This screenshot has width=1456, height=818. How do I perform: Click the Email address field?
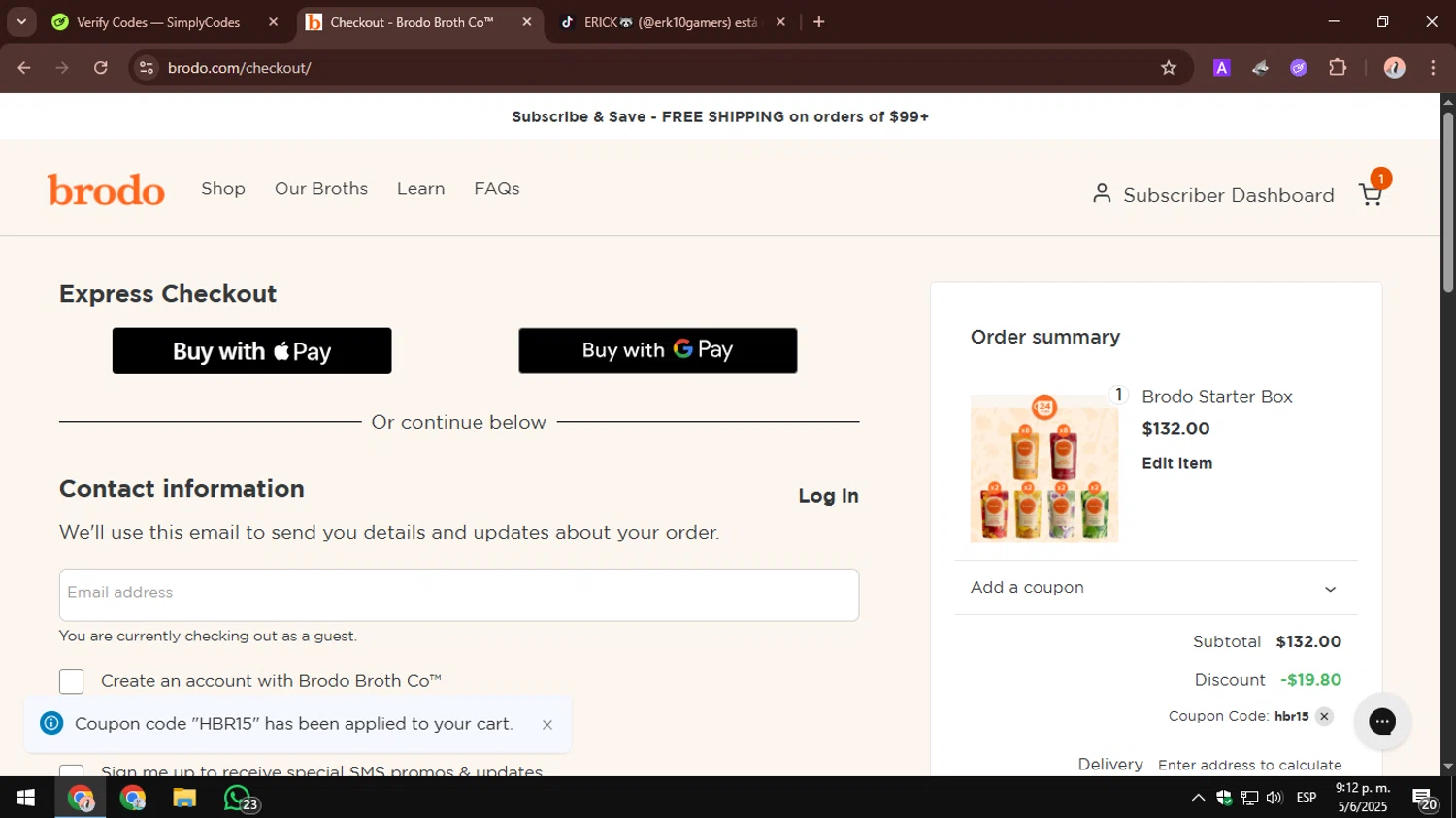[459, 595]
